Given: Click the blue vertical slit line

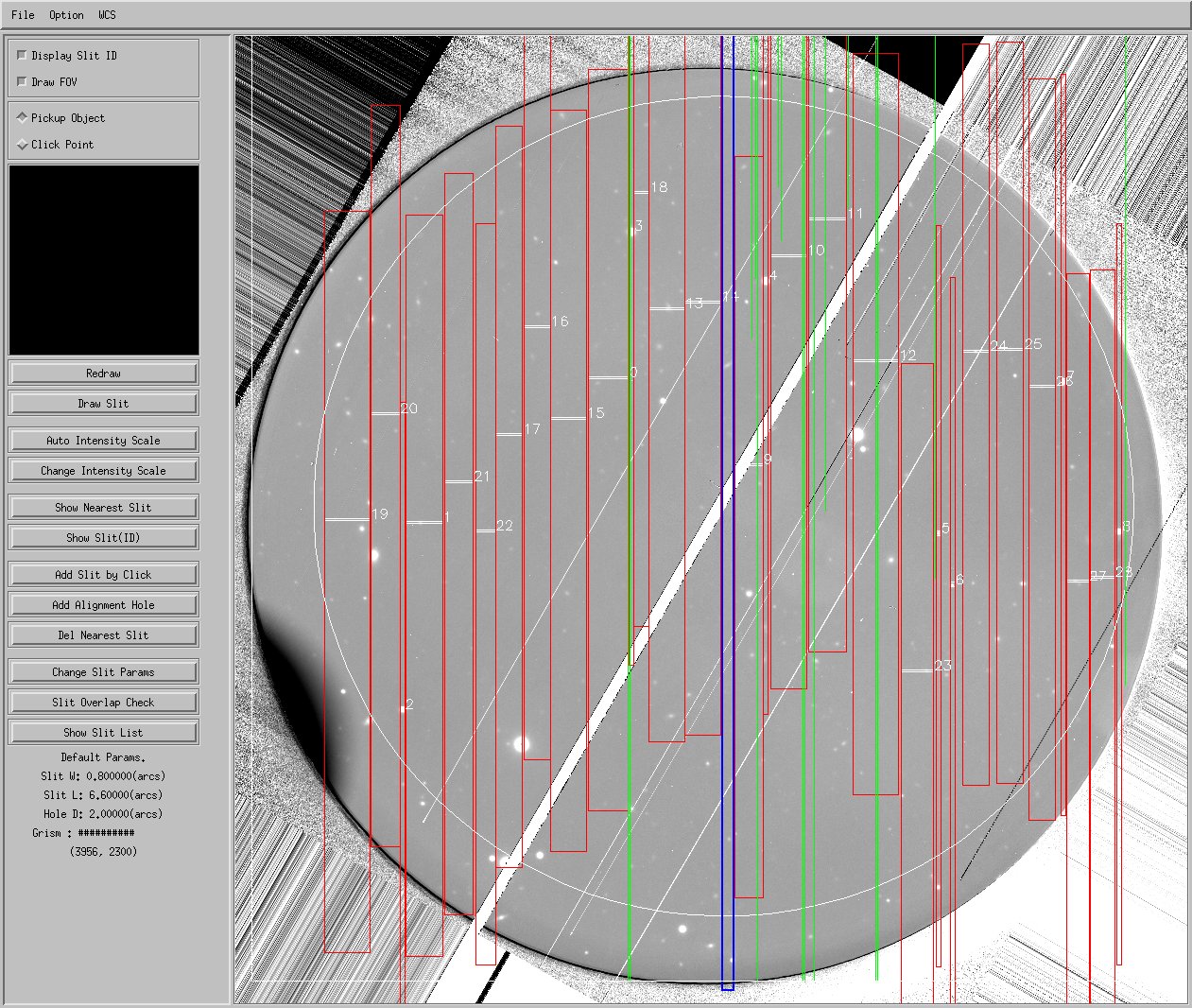Looking at the screenshot, I should [727, 513].
